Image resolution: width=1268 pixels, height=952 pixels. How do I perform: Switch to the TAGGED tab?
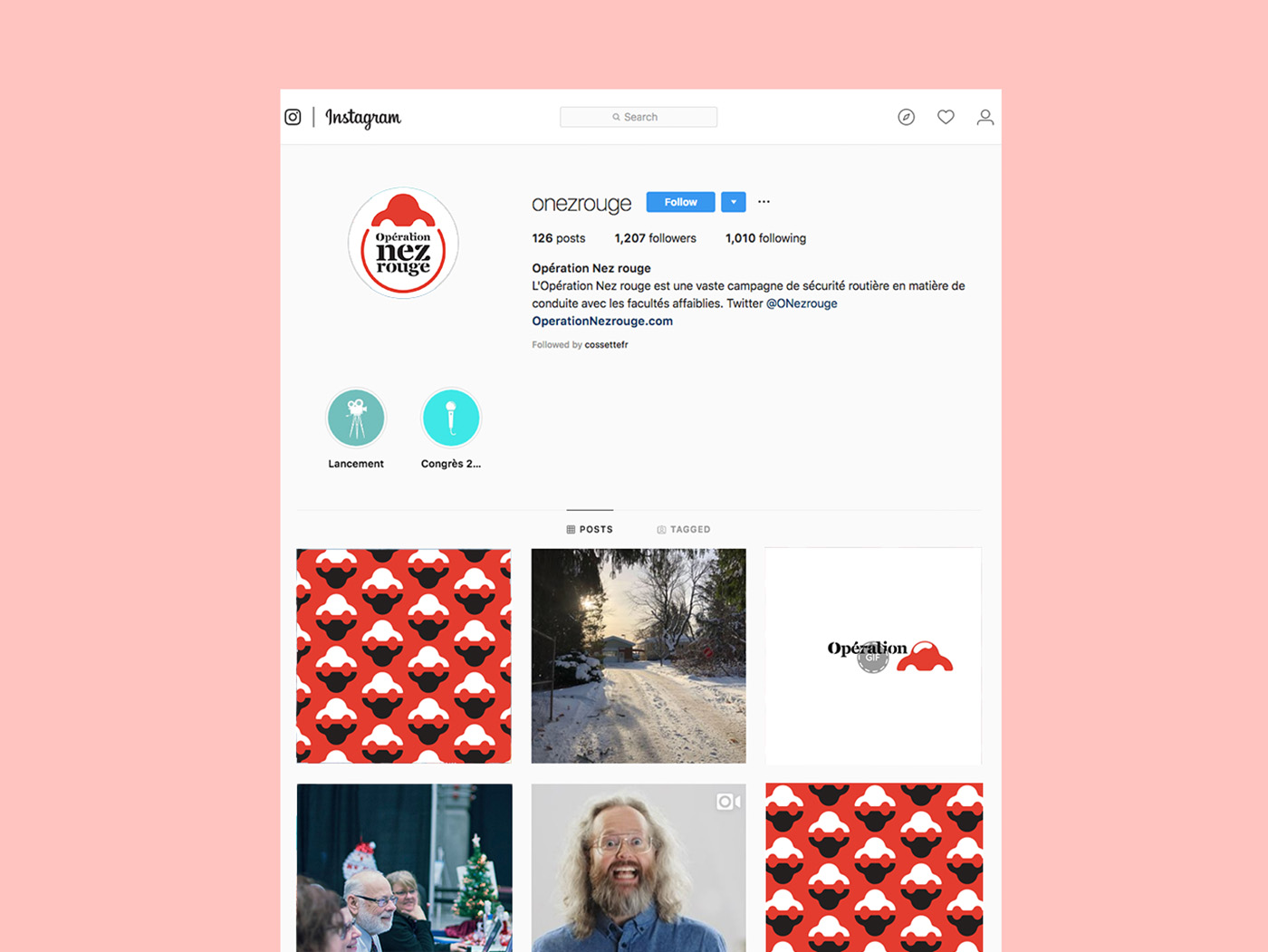(x=684, y=529)
